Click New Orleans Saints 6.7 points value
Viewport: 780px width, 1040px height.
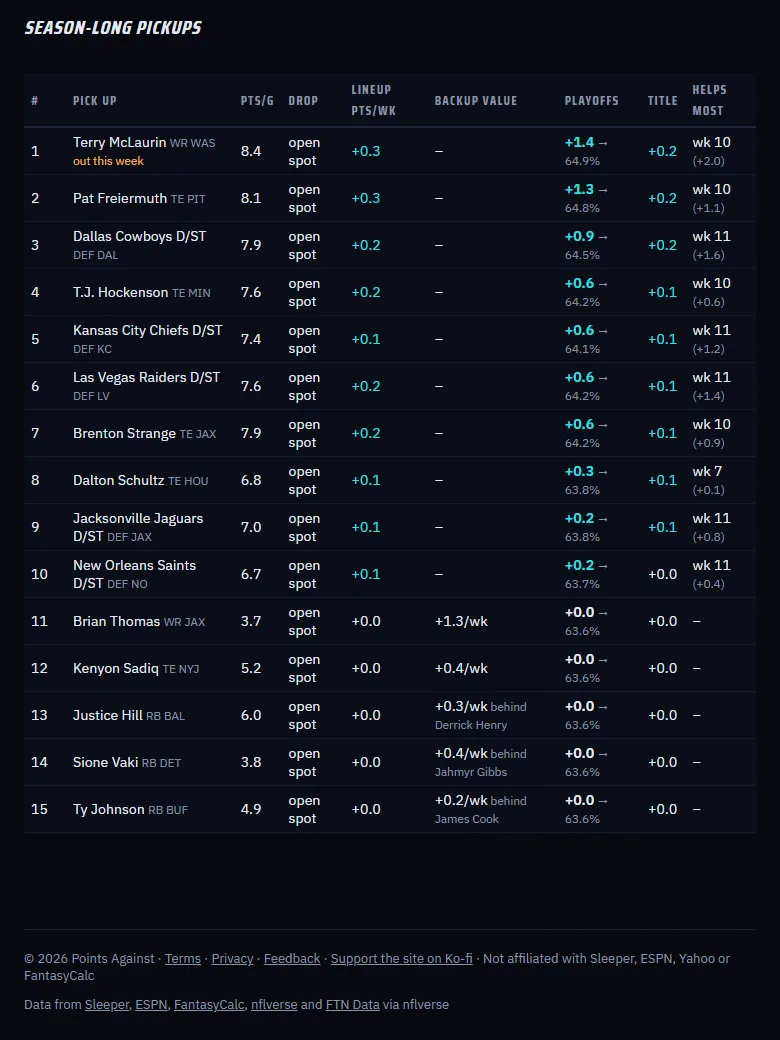(251, 574)
